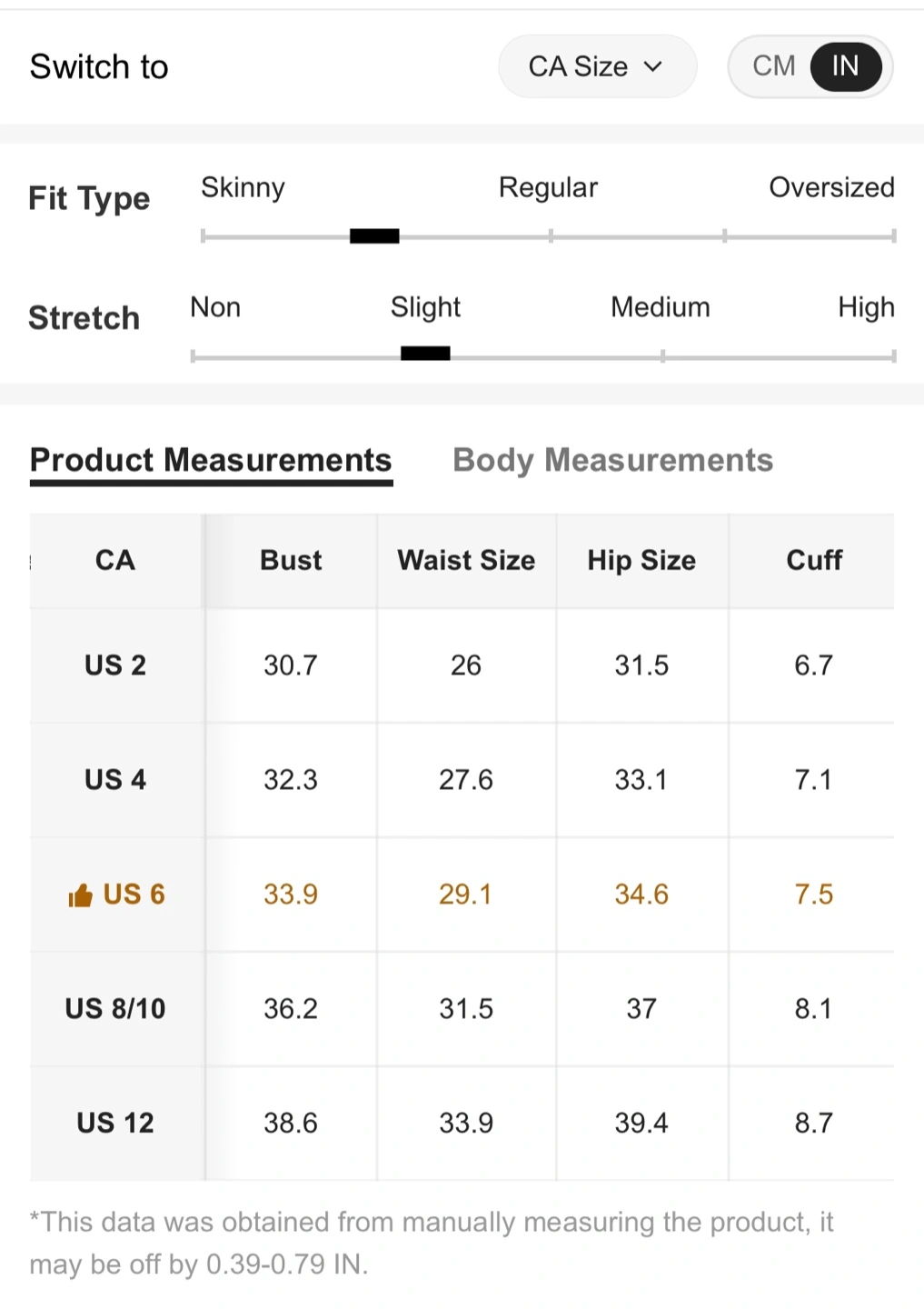Select the US 4 size row
924x1309 pixels.
click(x=115, y=780)
